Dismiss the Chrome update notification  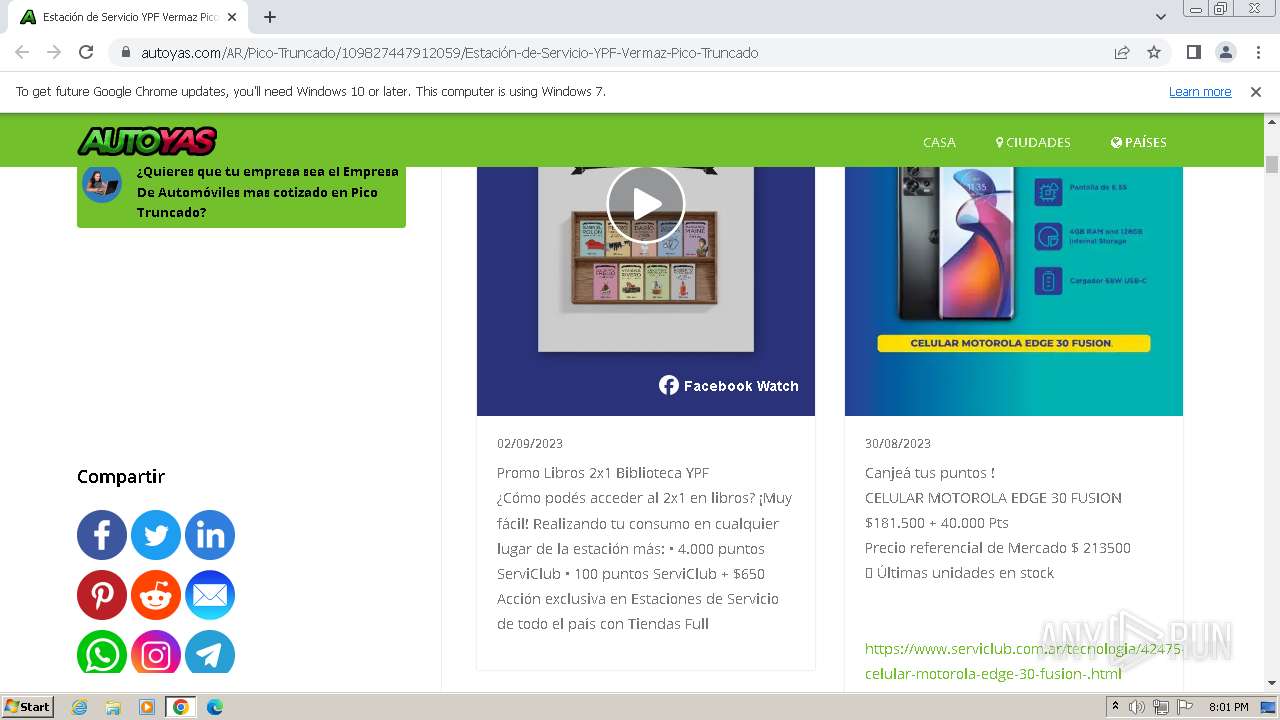pyautogui.click(x=1256, y=91)
